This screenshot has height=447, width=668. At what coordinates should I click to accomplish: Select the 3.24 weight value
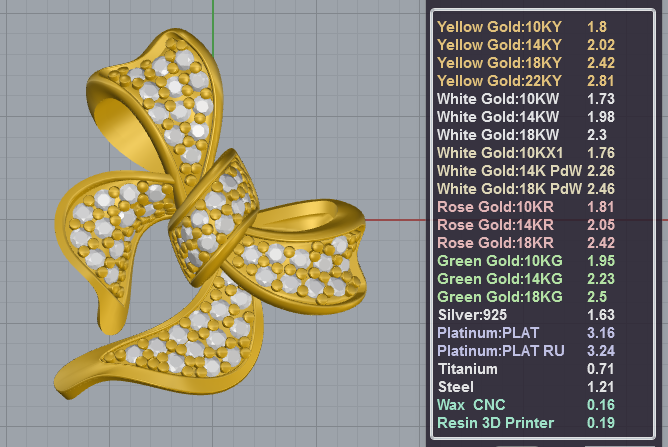pyautogui.click(x=601, y=351)
